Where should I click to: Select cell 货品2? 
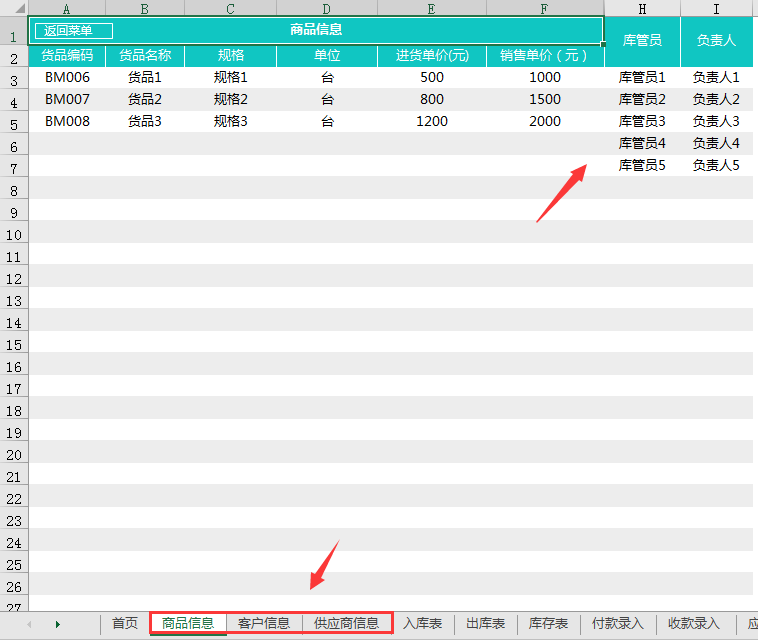(x=145, y=100)
